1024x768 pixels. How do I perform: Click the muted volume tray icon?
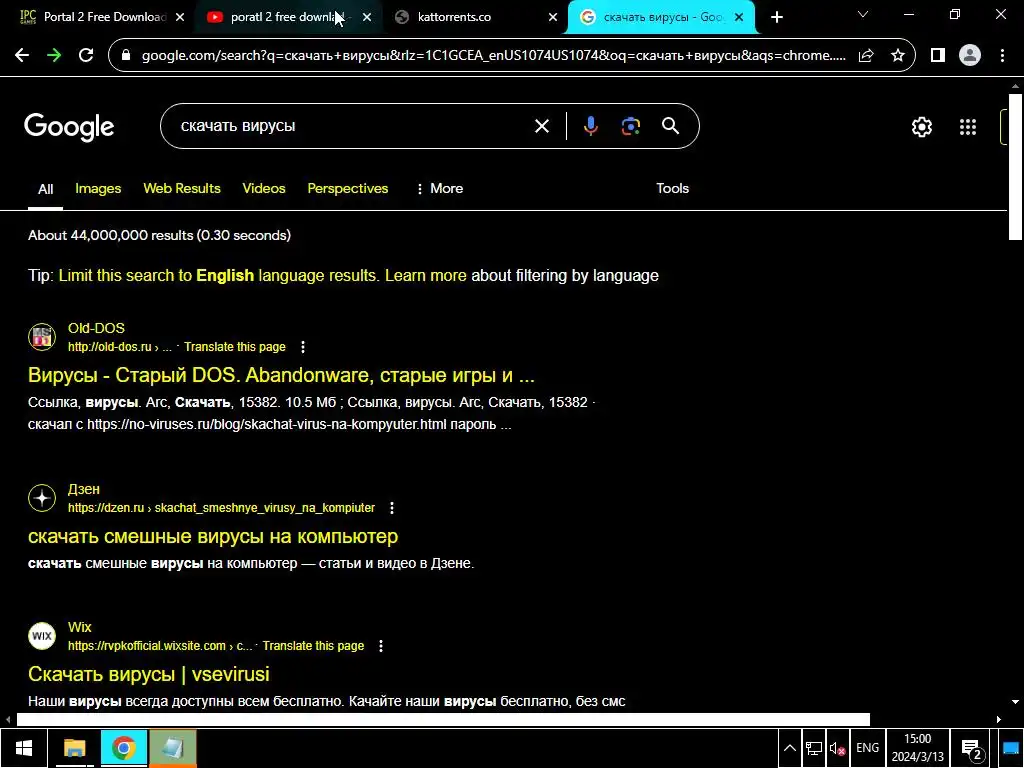(837, 748)
